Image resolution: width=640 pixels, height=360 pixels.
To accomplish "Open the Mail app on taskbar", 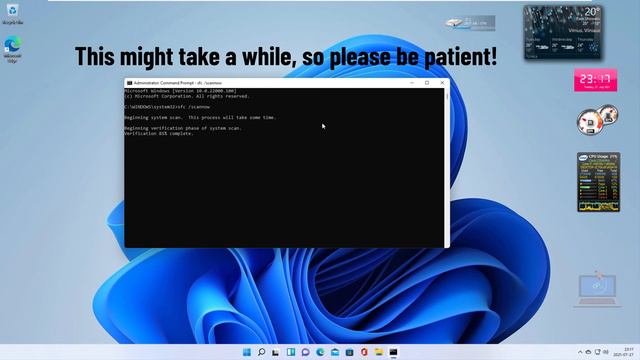I will (335, 352).
